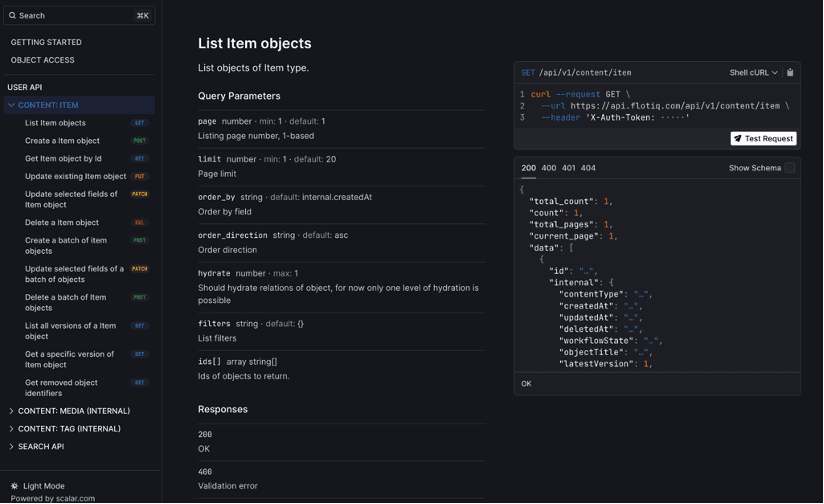Toggle Light Mode
The width and height of the screenshot is (824, 504).
[x=38, y=486]
